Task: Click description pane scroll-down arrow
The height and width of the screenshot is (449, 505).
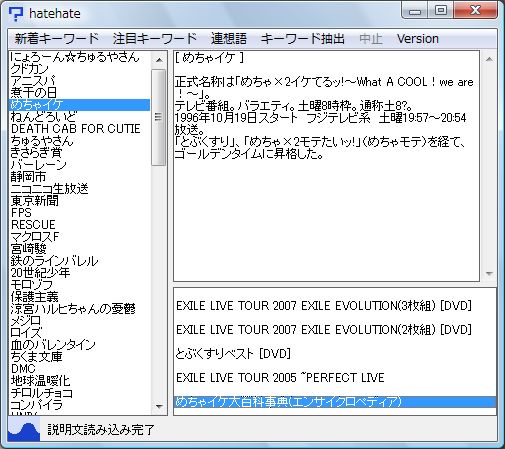Action: tap(489, 273)
